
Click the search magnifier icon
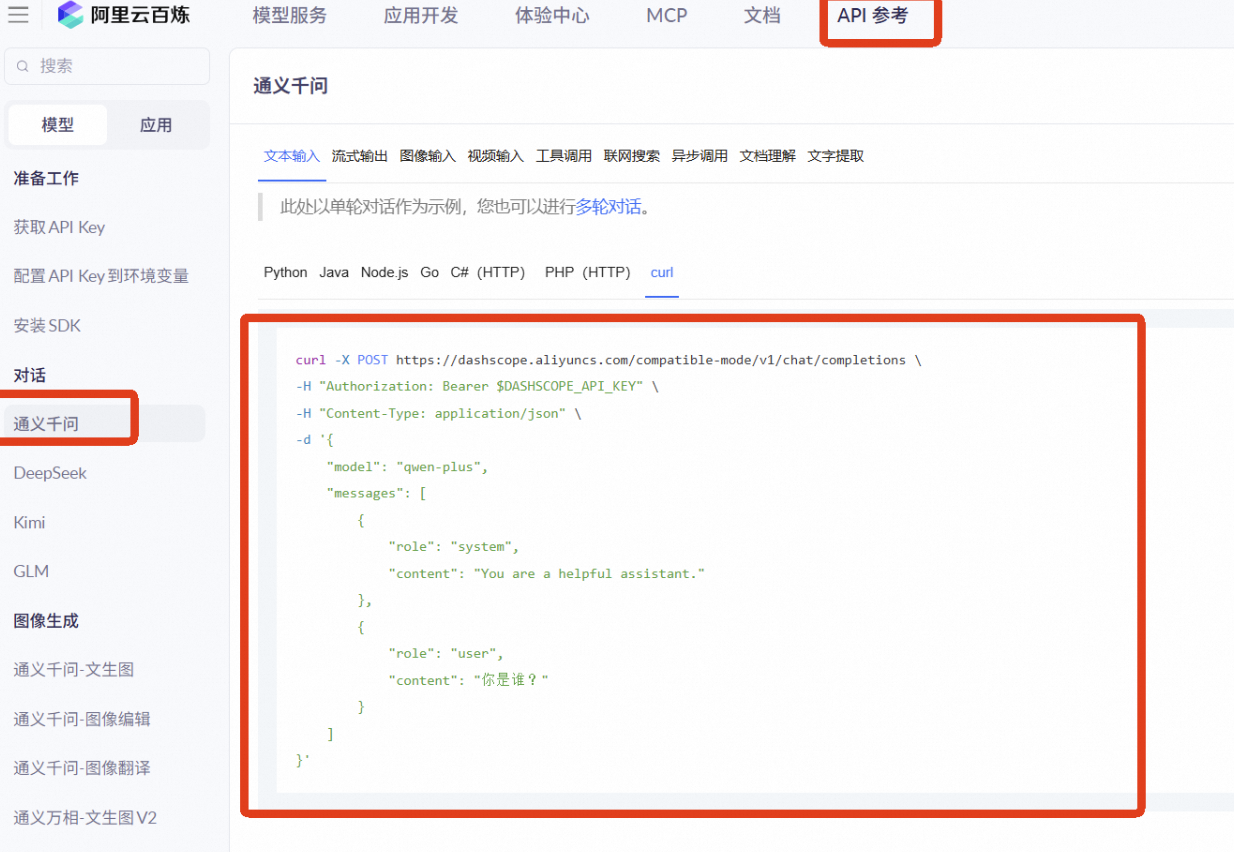(x=23, y=66)
